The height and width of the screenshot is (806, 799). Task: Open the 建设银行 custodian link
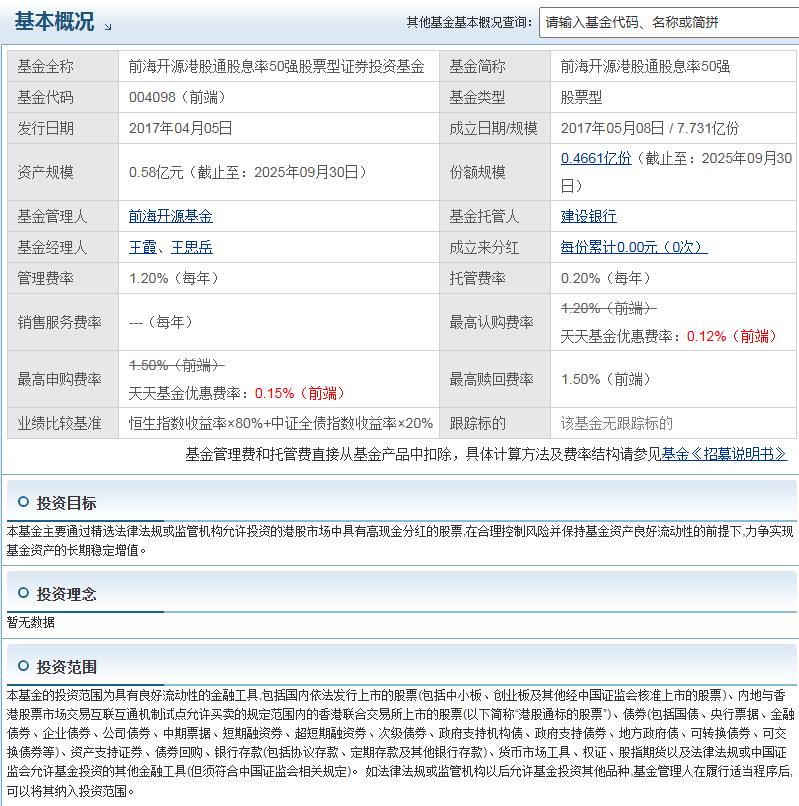point(589,216)
